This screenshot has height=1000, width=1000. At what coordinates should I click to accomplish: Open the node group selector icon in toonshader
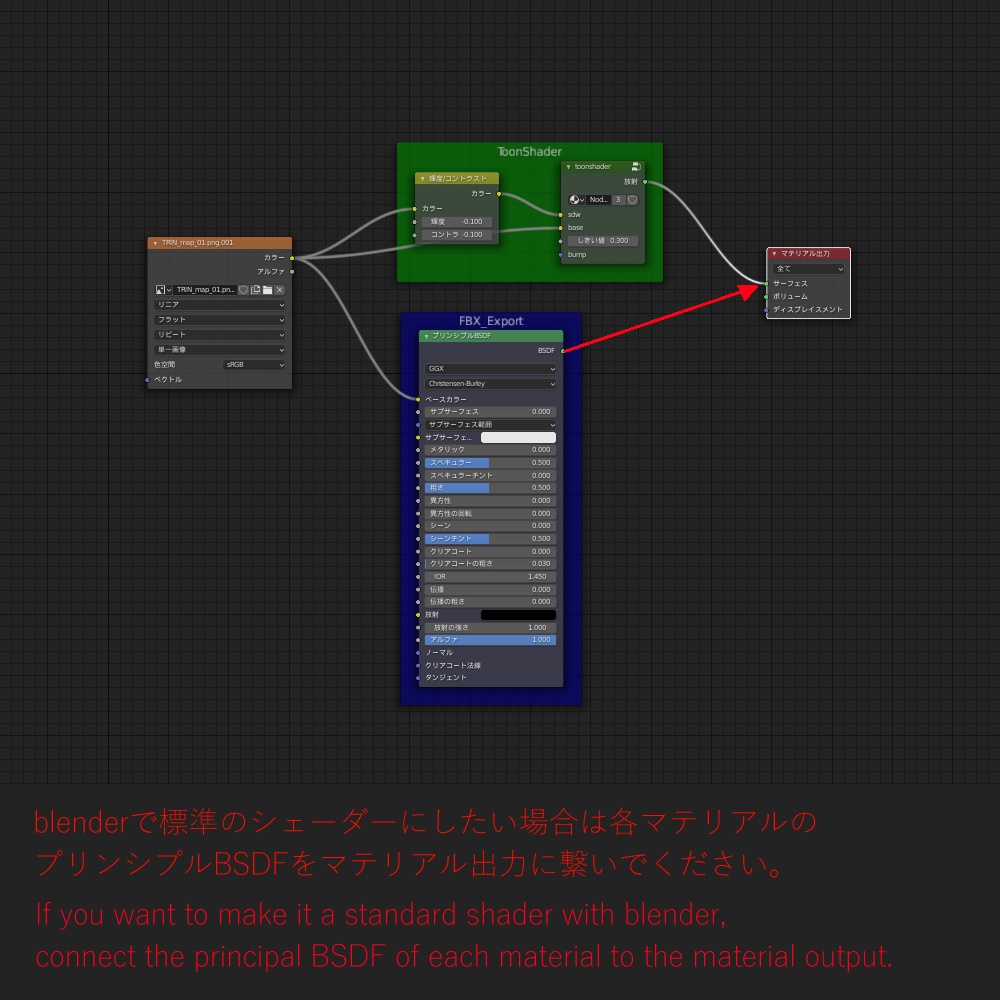pos(577,200)
